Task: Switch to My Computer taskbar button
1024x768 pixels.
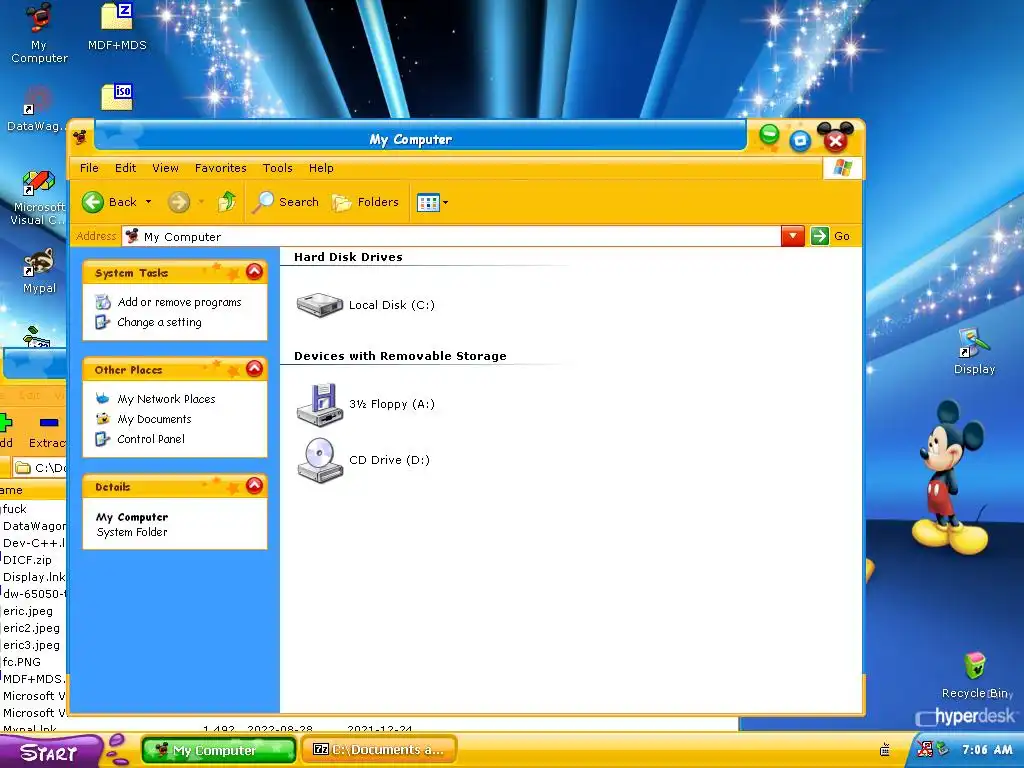Action: coord(219,750)
